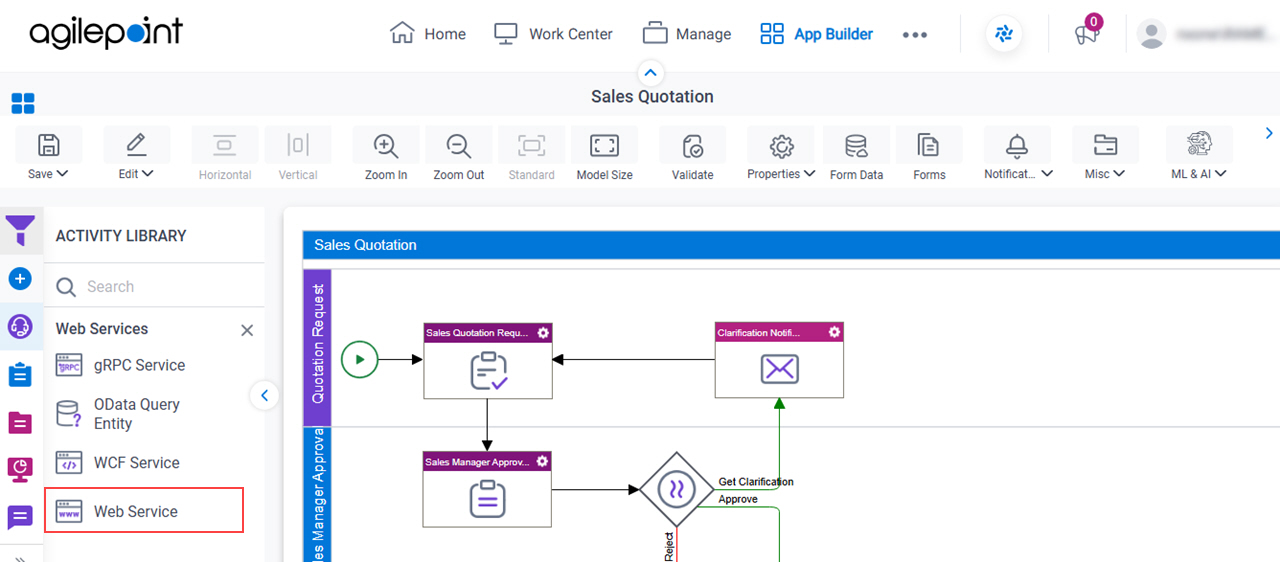1280x562 pixels.
Task: Expand the Properties dropdown arrow
Action: [x=809, y=173]
